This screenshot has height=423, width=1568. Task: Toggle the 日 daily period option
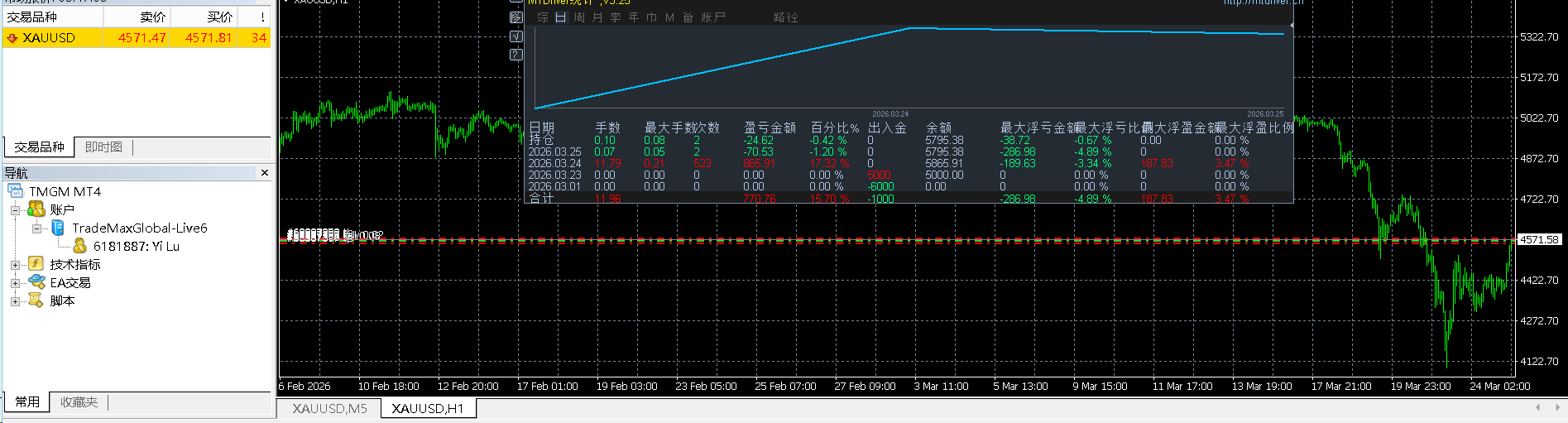(x=561, y=17)
